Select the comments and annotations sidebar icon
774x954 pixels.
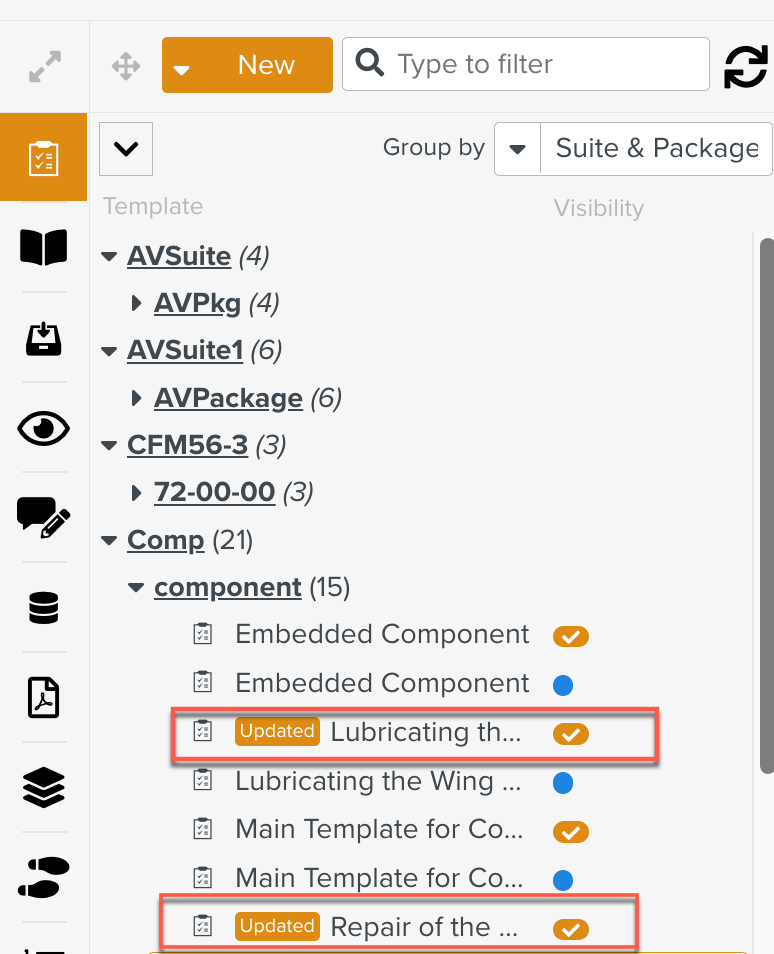(43, 517)
